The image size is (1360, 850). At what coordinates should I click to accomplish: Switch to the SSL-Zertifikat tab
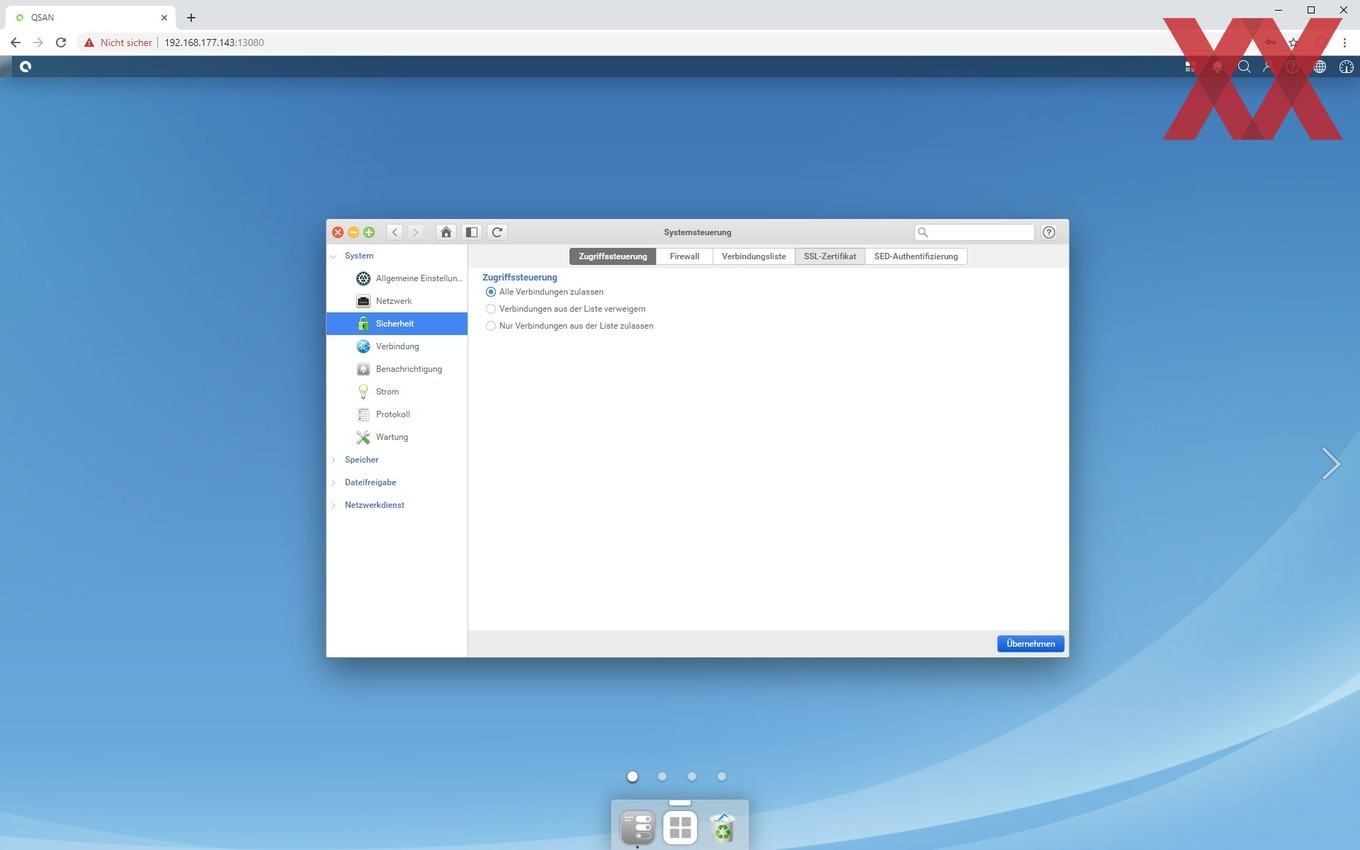pyautogui.click(x=830, y=256)
